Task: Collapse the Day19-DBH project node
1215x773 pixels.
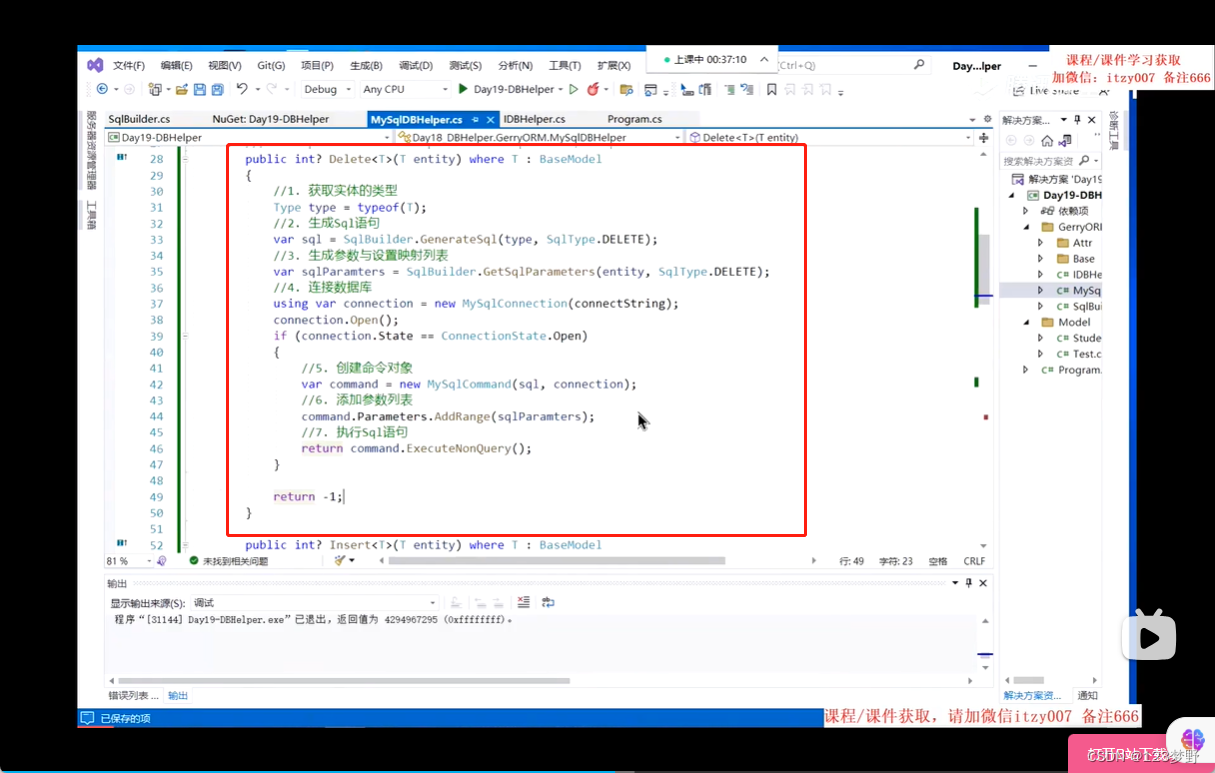Action: click(x=1011, y=195)
